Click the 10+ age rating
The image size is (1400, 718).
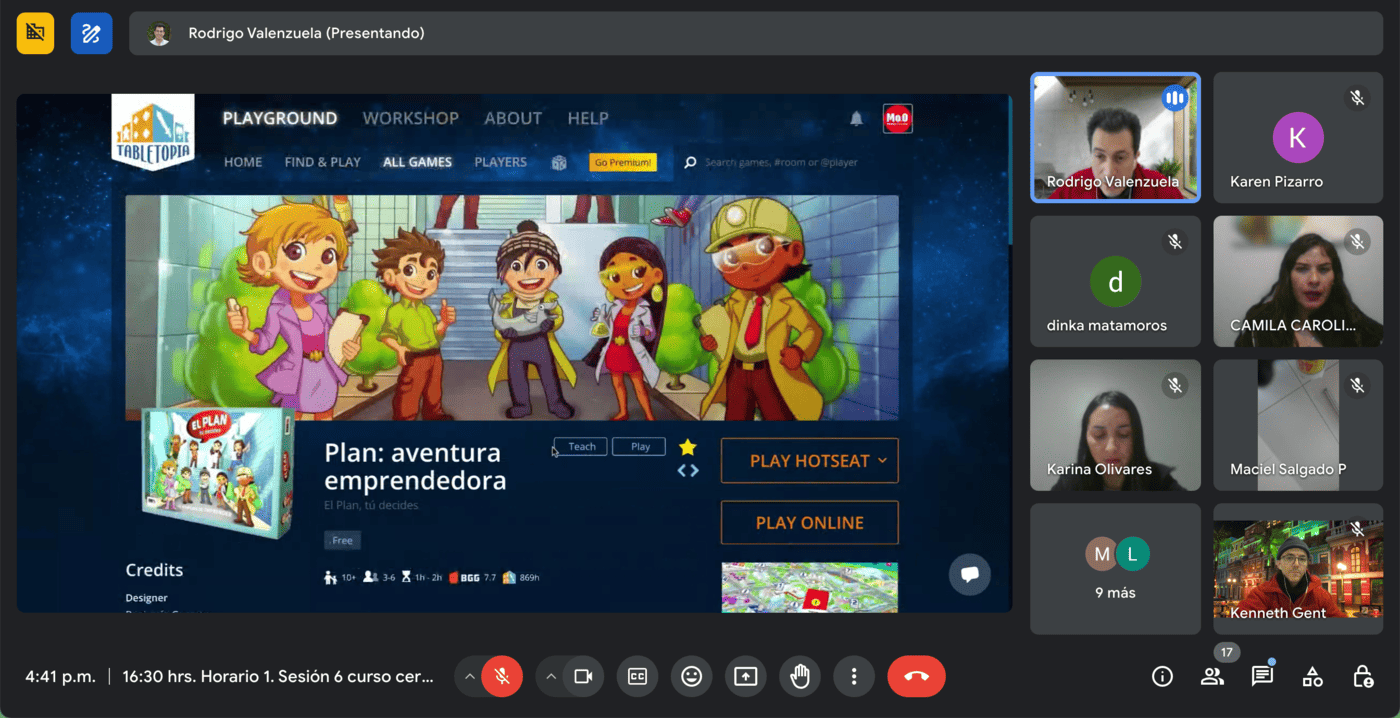point(340,577)
